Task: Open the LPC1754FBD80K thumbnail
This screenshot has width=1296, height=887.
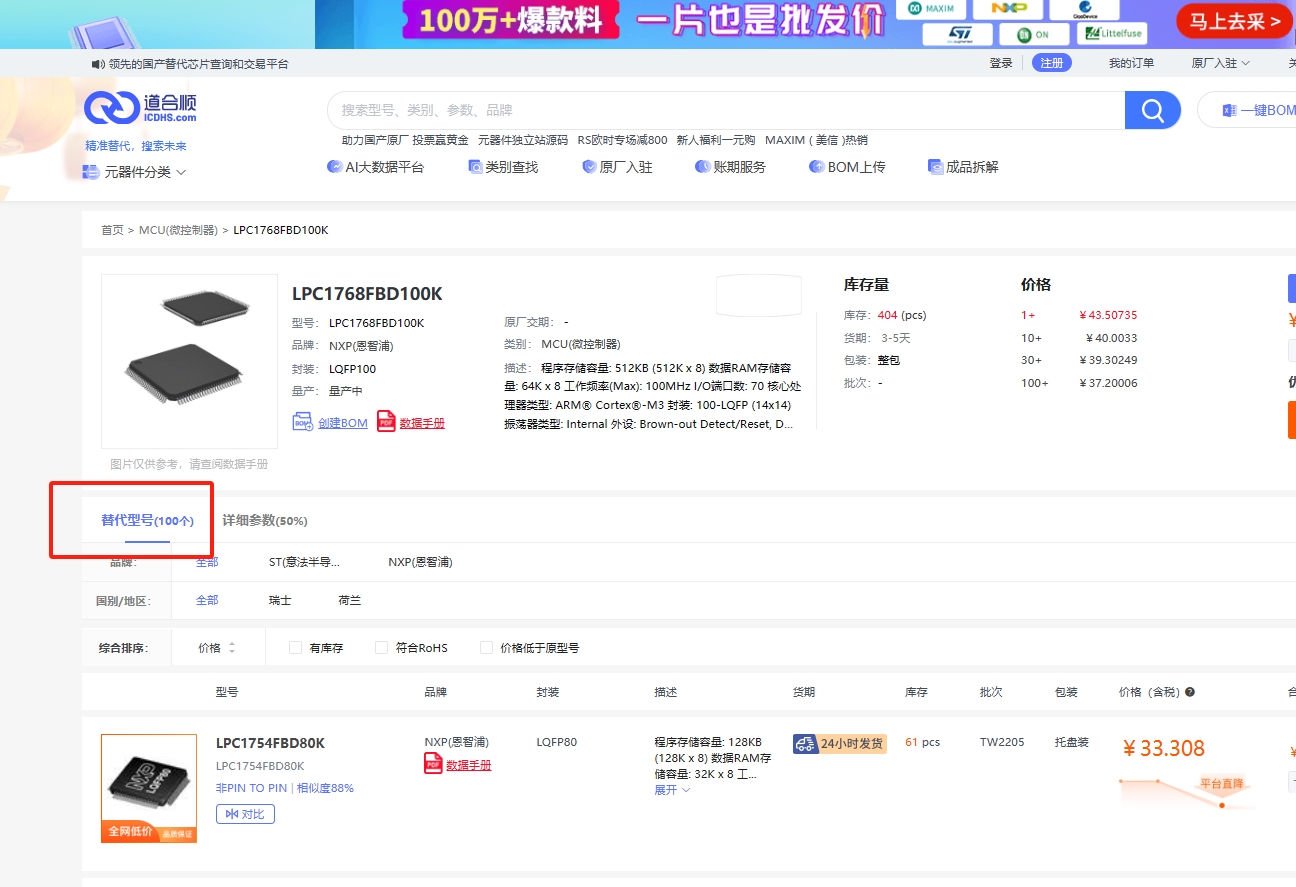Action: click(x=149, y=788)
